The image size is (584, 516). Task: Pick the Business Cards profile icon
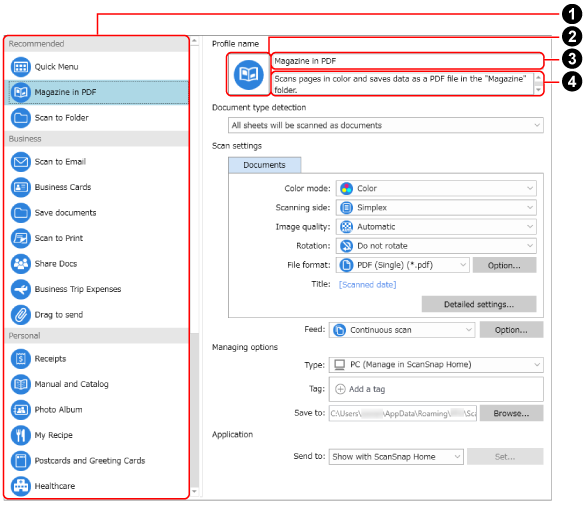pos(20,187)
